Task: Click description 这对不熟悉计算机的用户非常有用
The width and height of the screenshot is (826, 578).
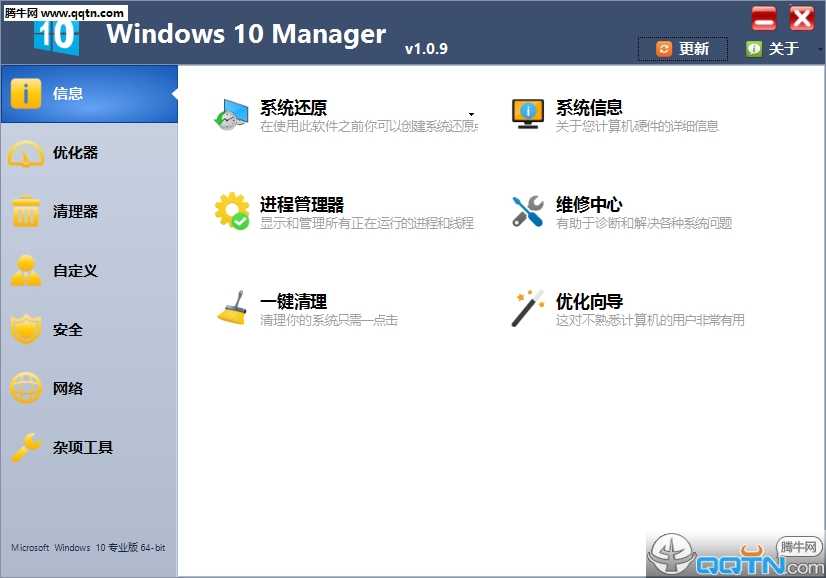Action: coord(650,320)
